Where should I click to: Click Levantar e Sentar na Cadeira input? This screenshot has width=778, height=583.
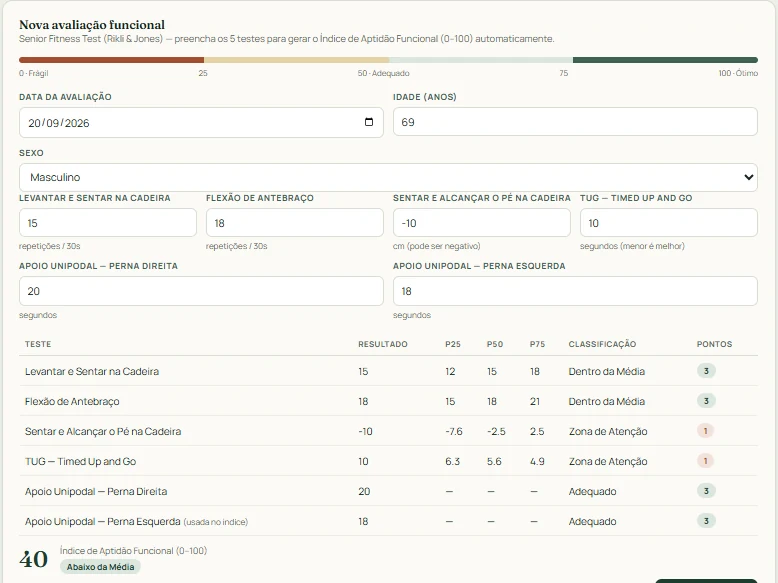[x=108, y=223]
